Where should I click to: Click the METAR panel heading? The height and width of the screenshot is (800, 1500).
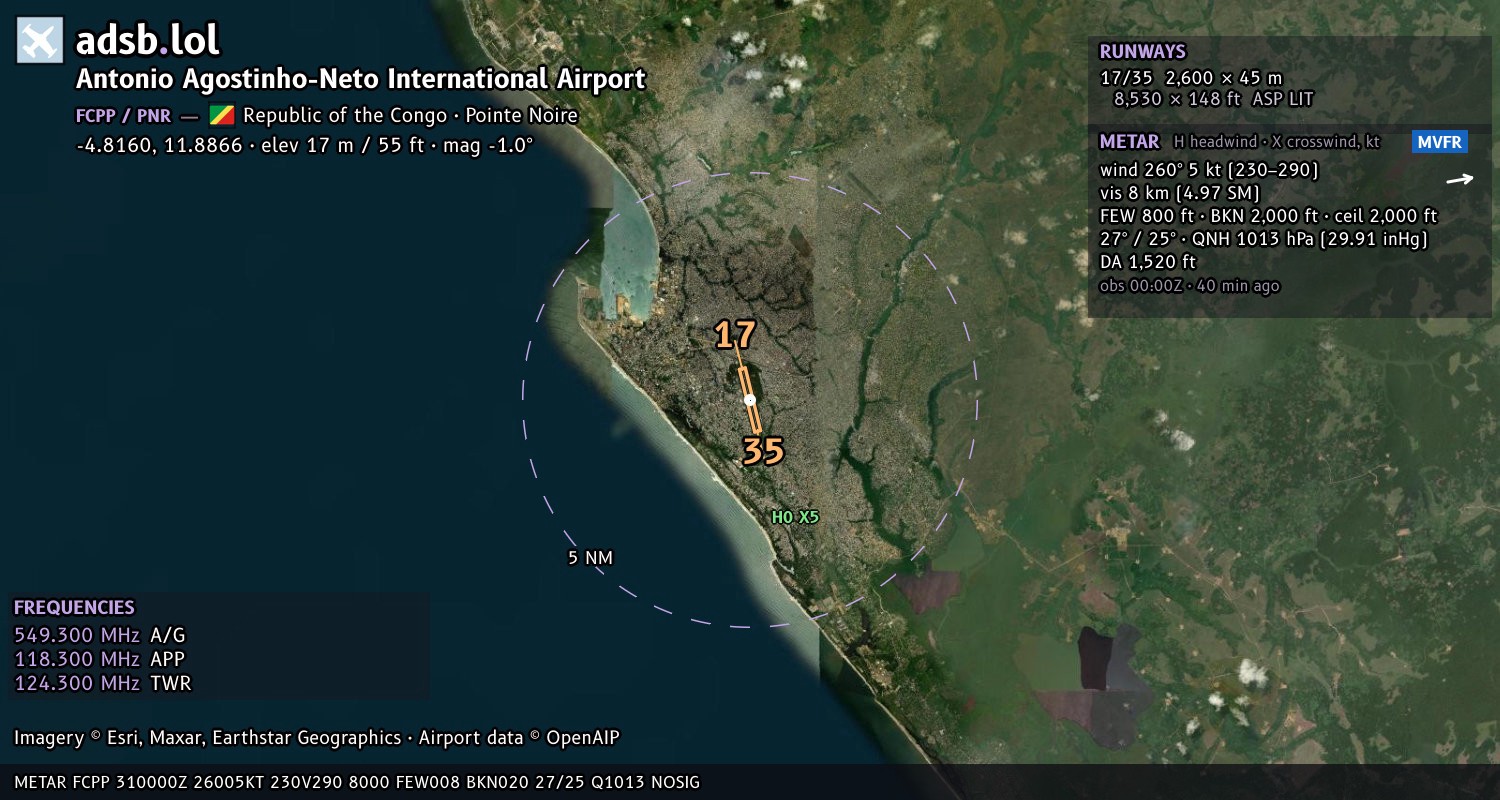1129,142
